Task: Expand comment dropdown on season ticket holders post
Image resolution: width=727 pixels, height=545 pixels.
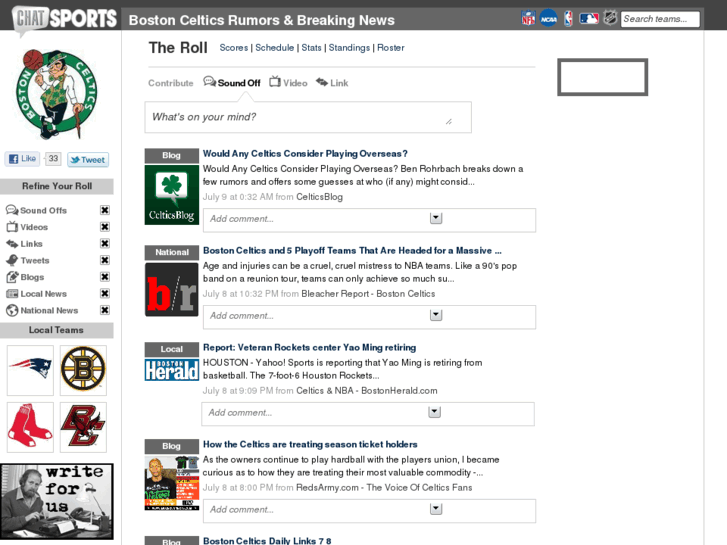Action: click(436, 509)
